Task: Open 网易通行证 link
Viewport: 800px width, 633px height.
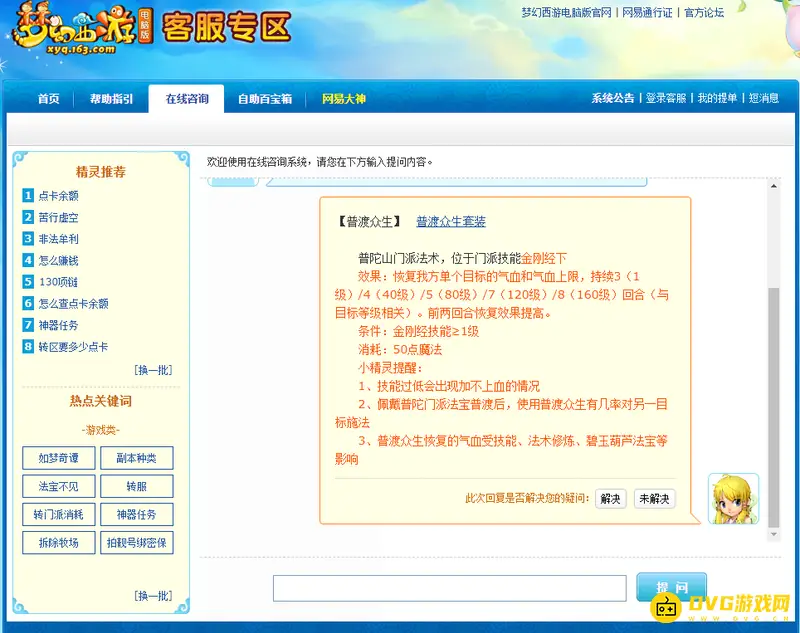Action: point(647,12)
